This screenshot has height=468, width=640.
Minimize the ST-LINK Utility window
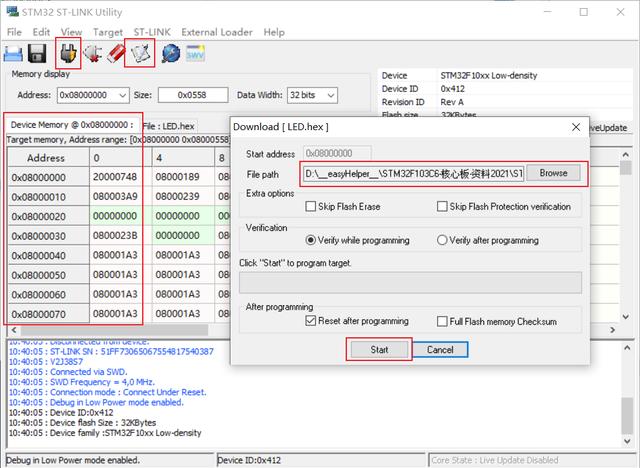pos(547,12)
